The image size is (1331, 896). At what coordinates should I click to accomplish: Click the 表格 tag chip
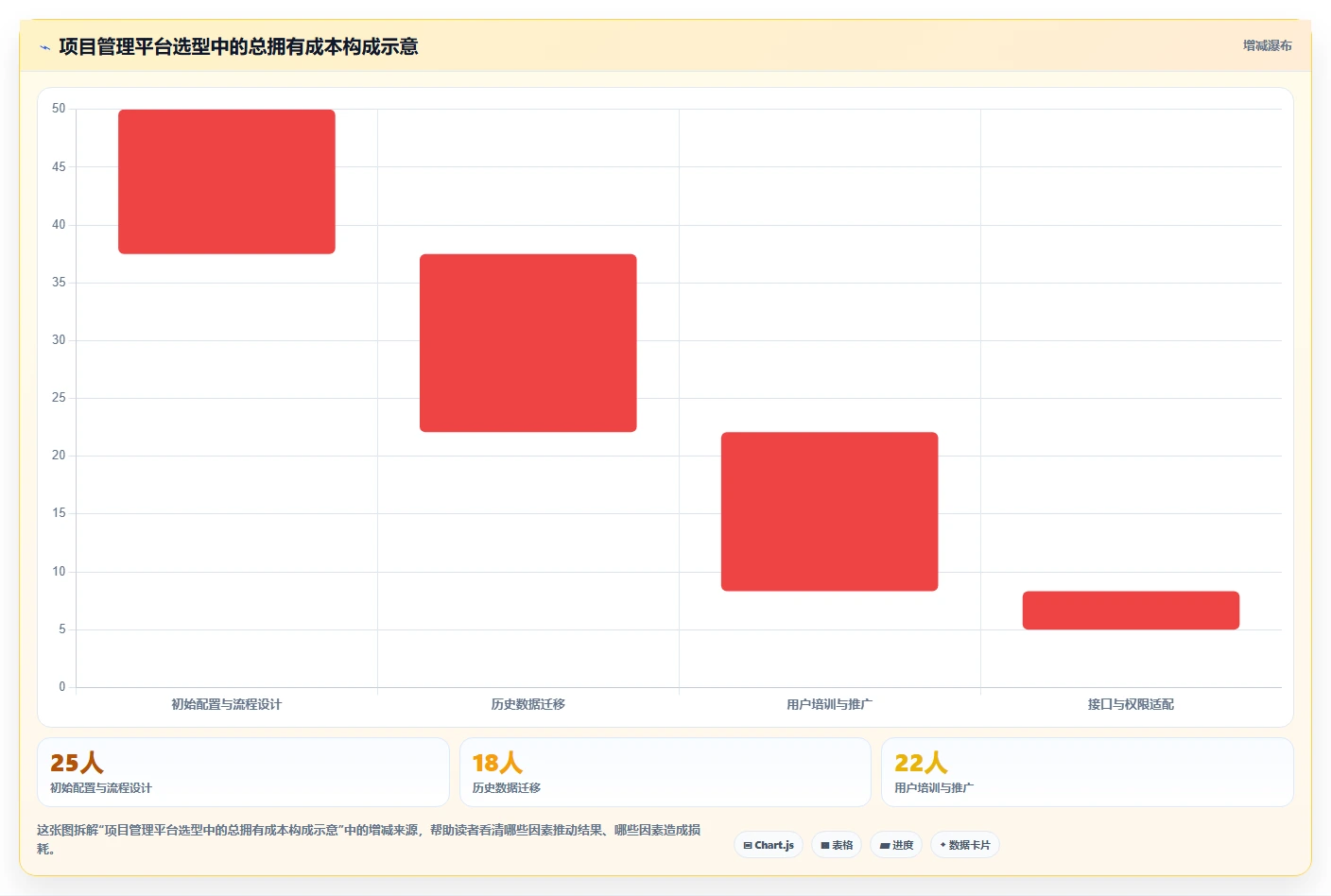(837, 845)
